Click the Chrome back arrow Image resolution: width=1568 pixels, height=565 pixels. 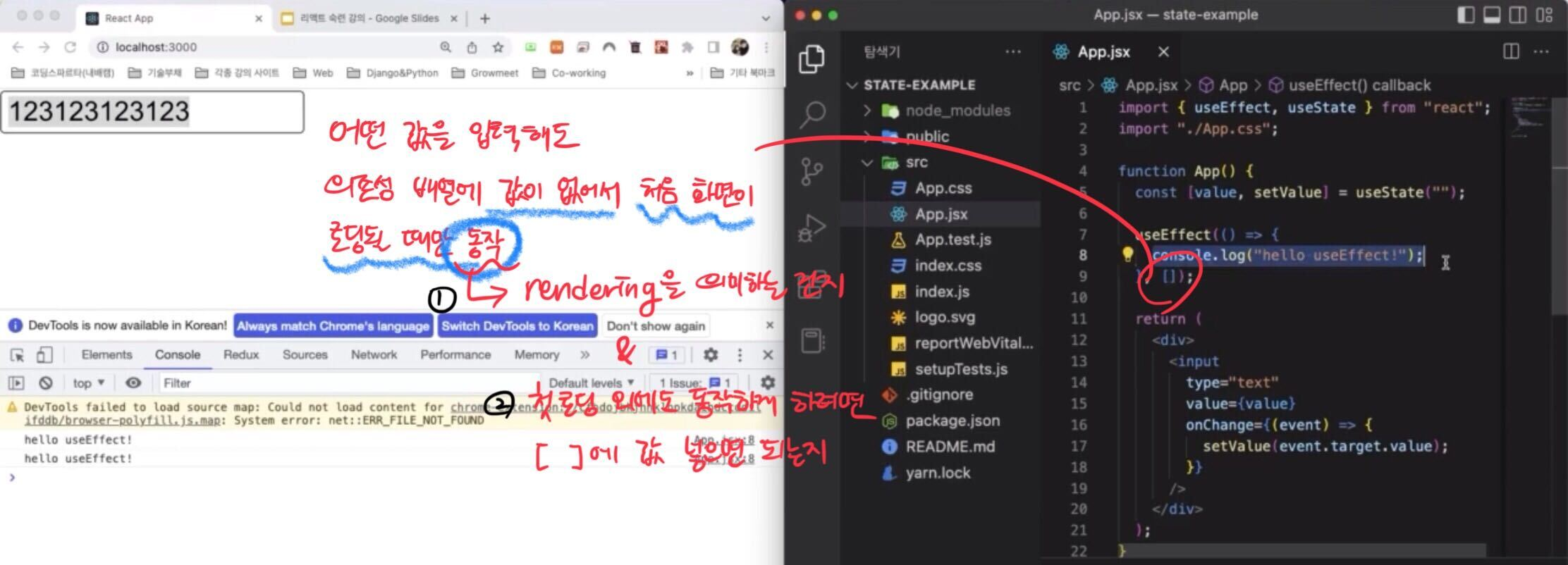[x=18, y=47]
